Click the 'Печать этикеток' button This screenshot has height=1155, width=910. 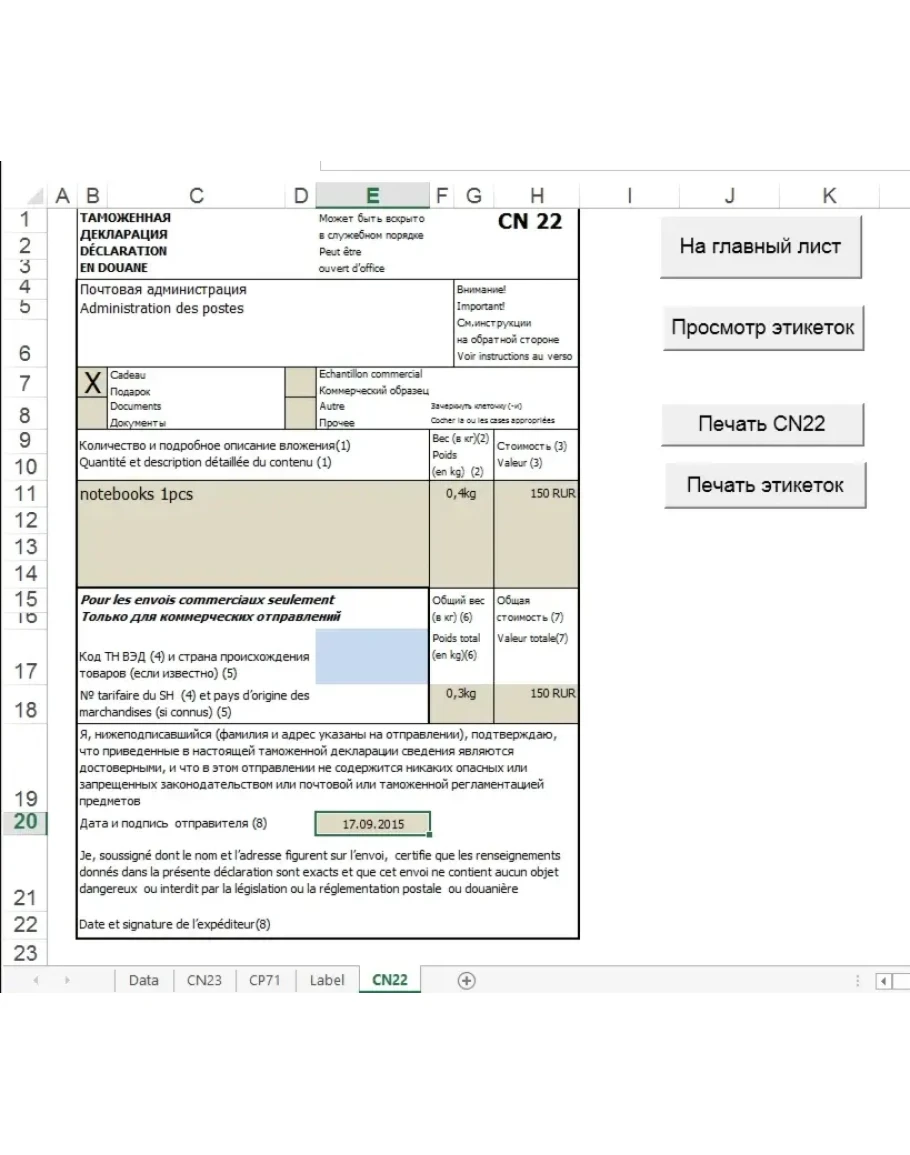pyautogui.click(x=764, y=485)
